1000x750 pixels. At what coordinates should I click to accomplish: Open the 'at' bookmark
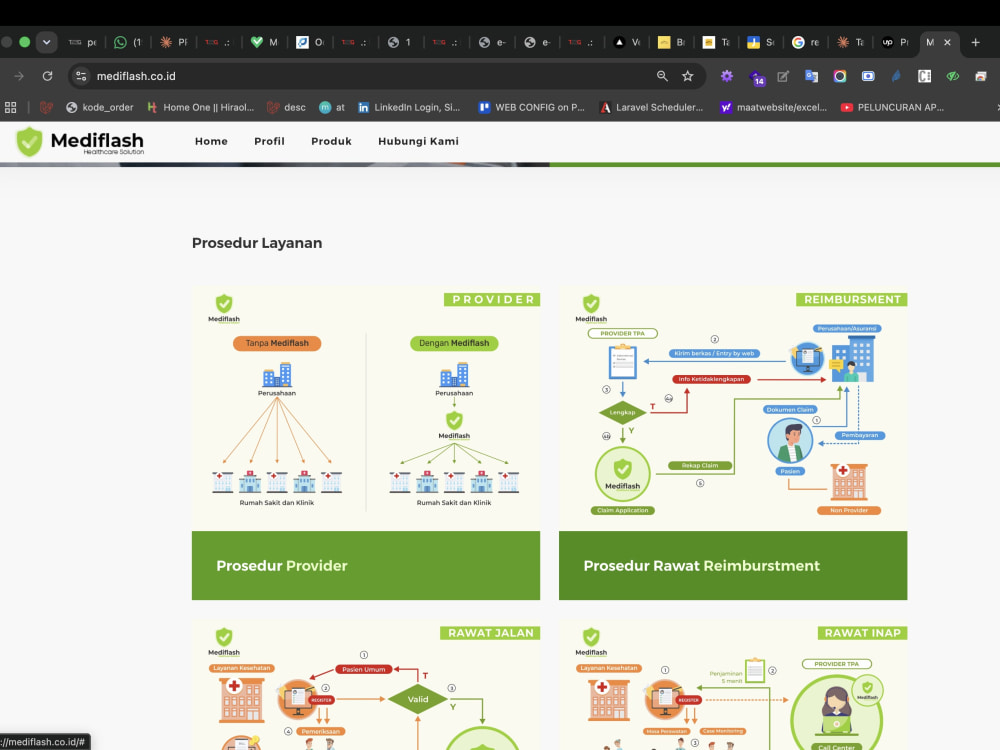click(332, 107)
